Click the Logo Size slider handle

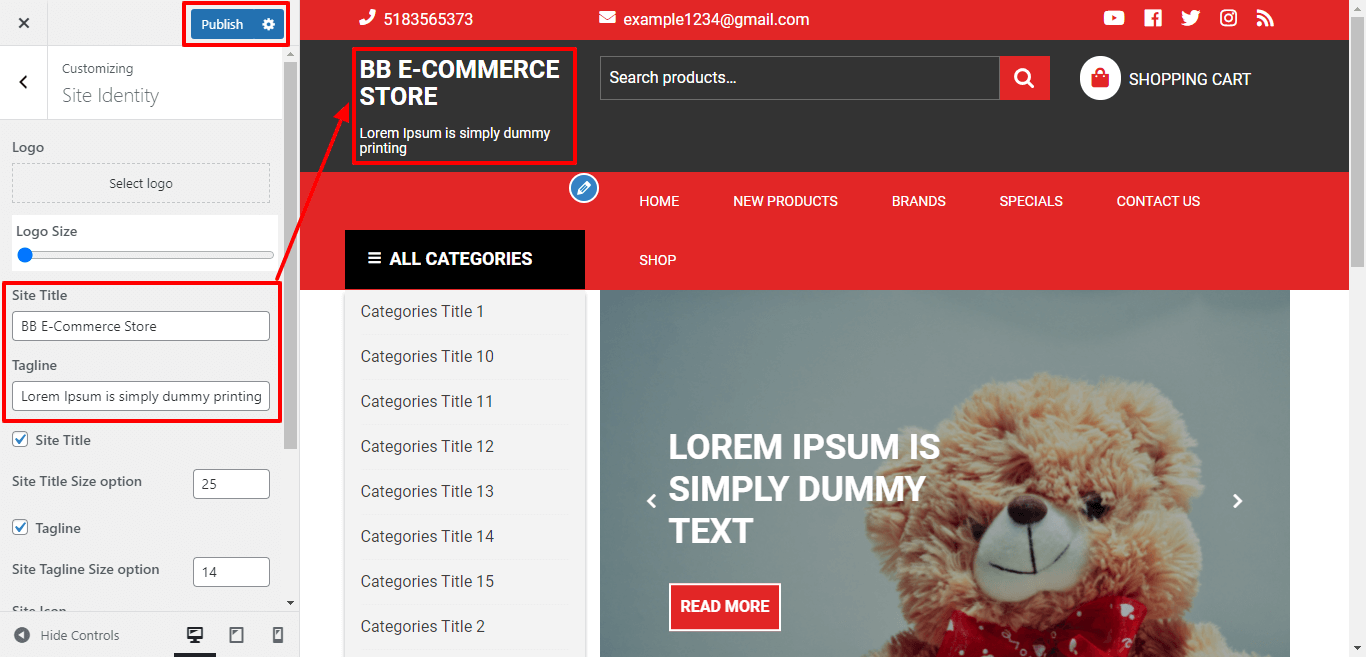pyautogui.click(x=25, y=255)
